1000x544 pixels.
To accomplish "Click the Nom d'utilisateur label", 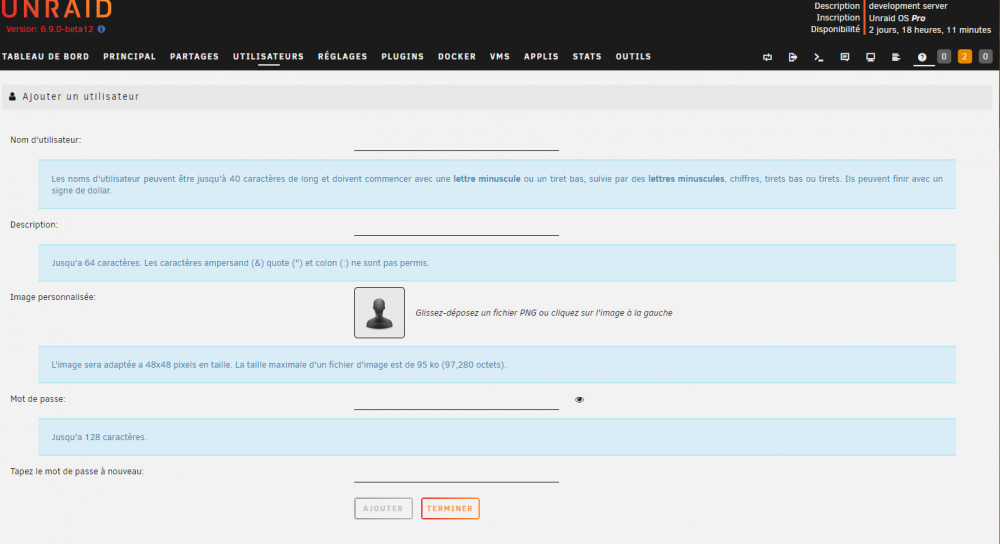I will (x=45, y=140).
